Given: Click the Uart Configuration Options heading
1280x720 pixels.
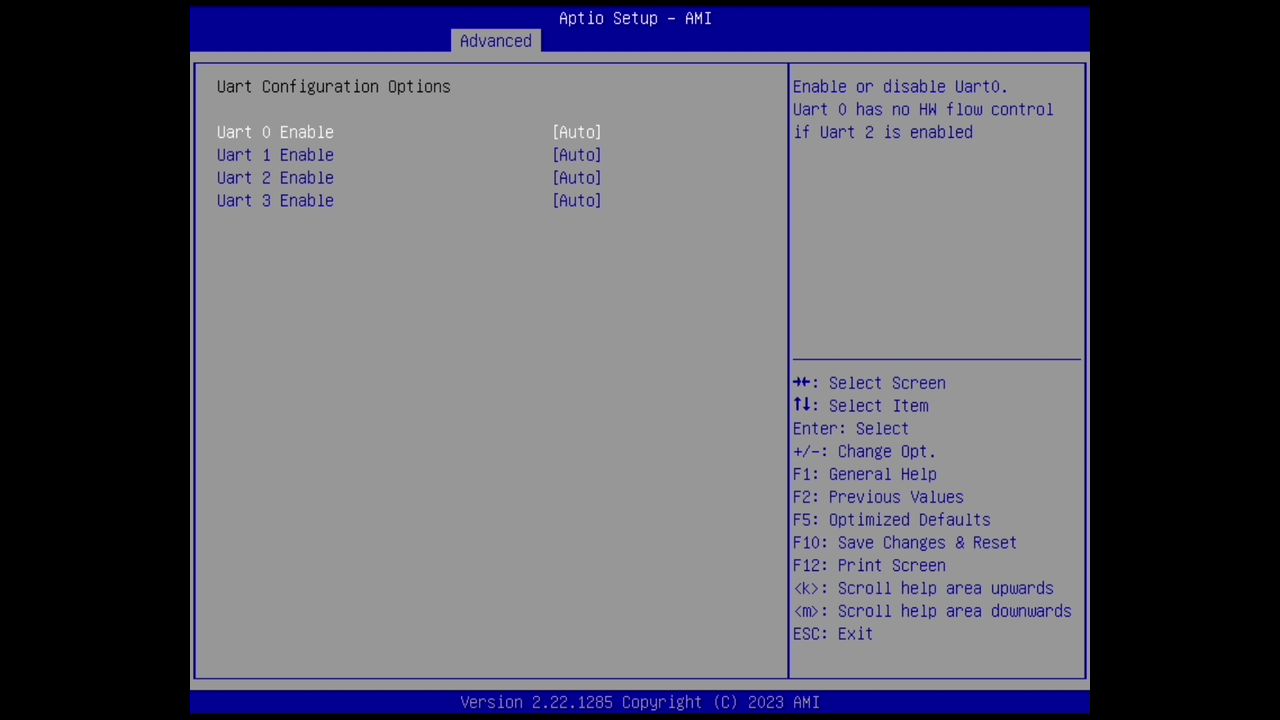Looking at the screenshot, I should 334,87.
